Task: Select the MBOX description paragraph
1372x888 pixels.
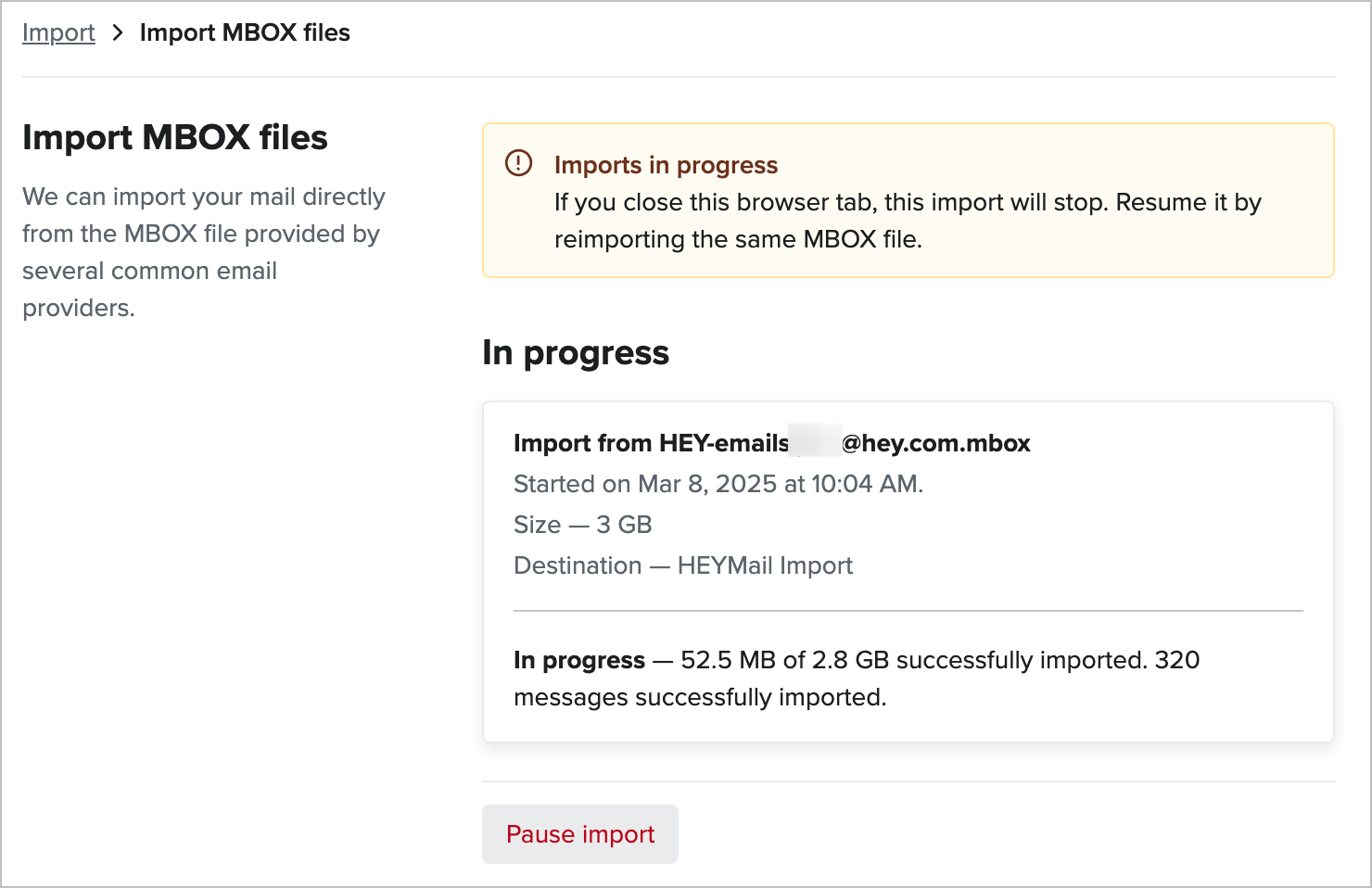Action: click(x=204, y=251)
